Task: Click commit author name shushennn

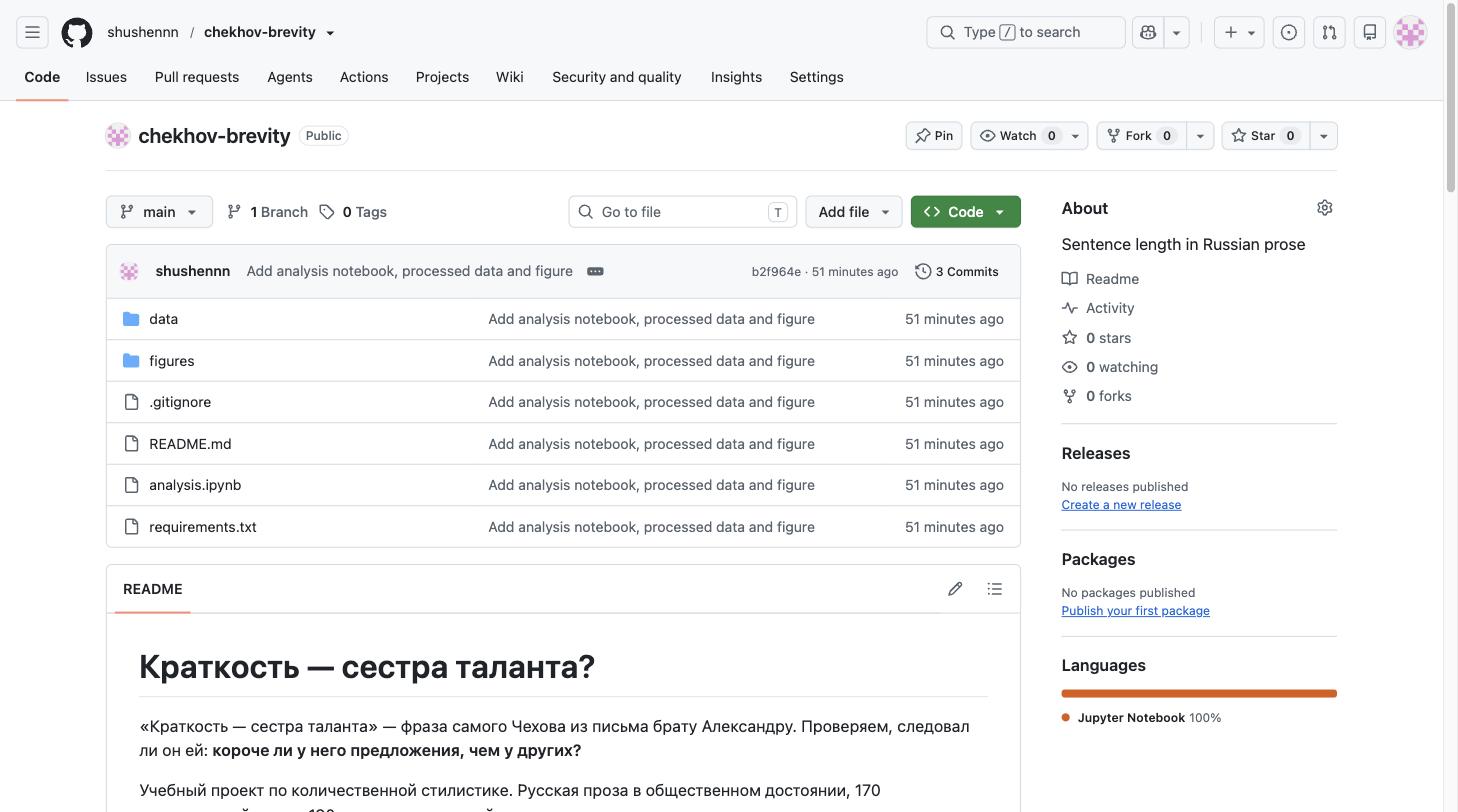Action: (x=193, y=271)
